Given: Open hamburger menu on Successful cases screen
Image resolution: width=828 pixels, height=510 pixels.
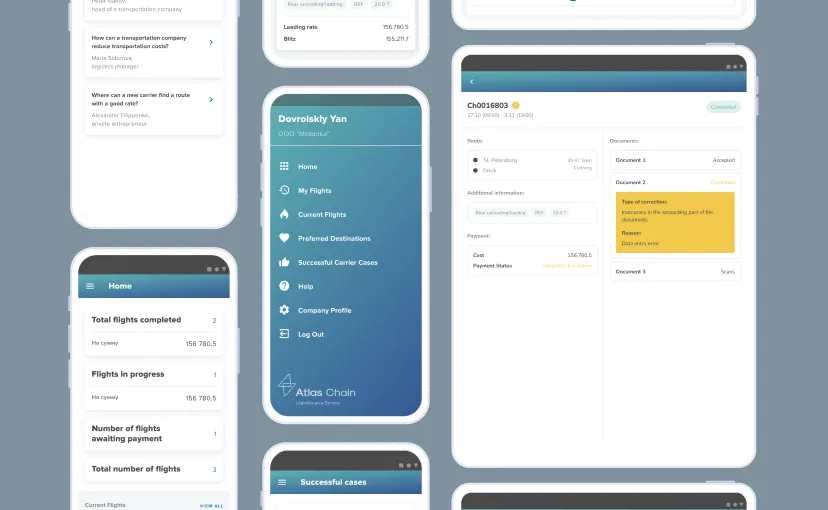Looking at the screenshot, I should coord(283,482).
